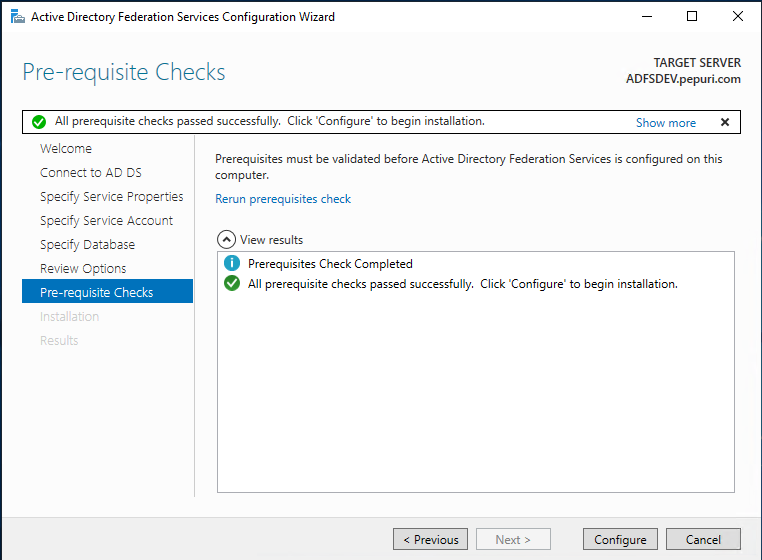Click the 'Pre-requisite Checks' page heading

[124, 72]
